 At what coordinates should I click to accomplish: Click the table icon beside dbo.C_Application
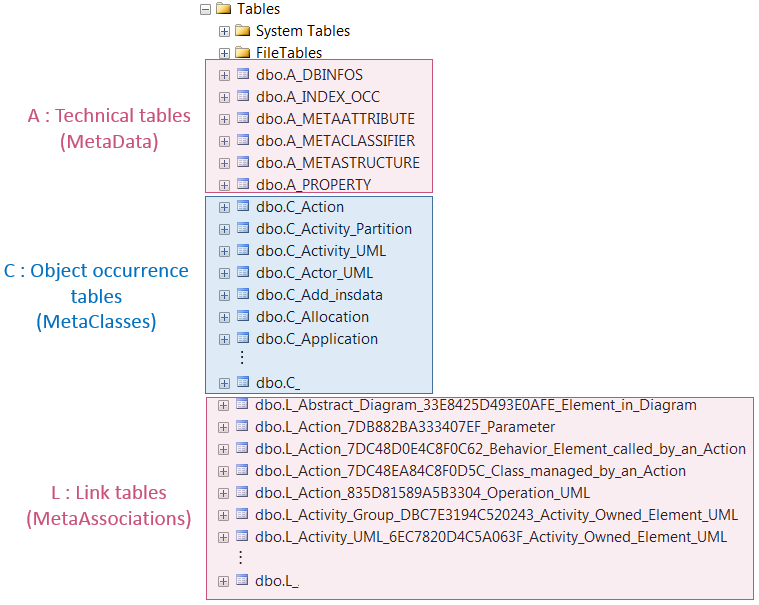point(242,339)
